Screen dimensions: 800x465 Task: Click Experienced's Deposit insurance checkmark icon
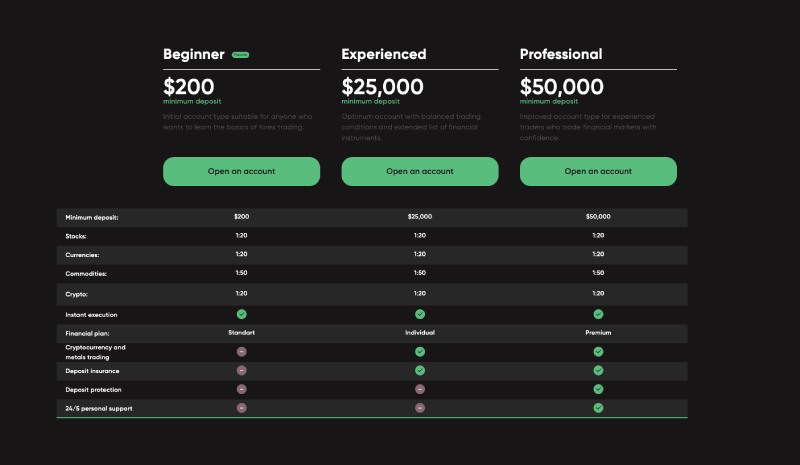(x=420, y=370)
